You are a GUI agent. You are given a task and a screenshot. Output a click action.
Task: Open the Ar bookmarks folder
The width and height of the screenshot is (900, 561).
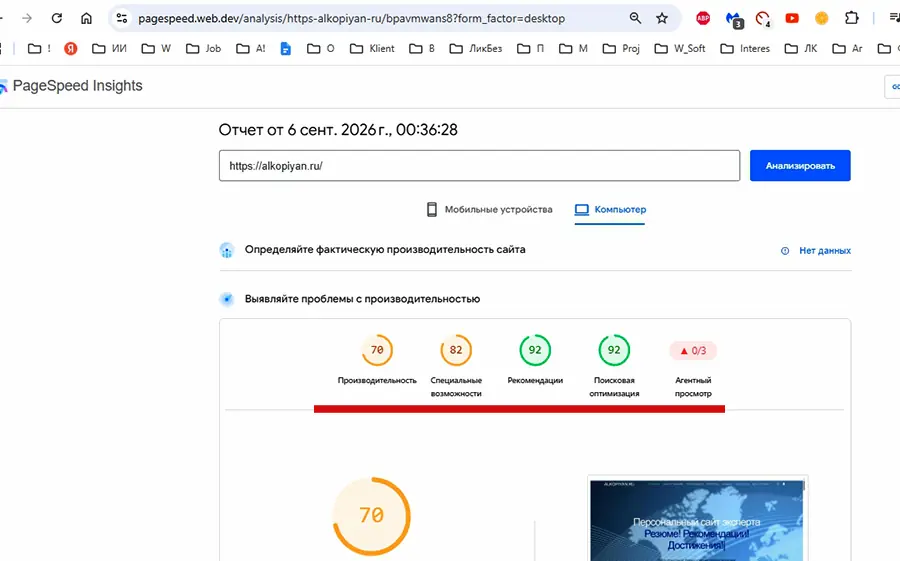click(847, 49)
